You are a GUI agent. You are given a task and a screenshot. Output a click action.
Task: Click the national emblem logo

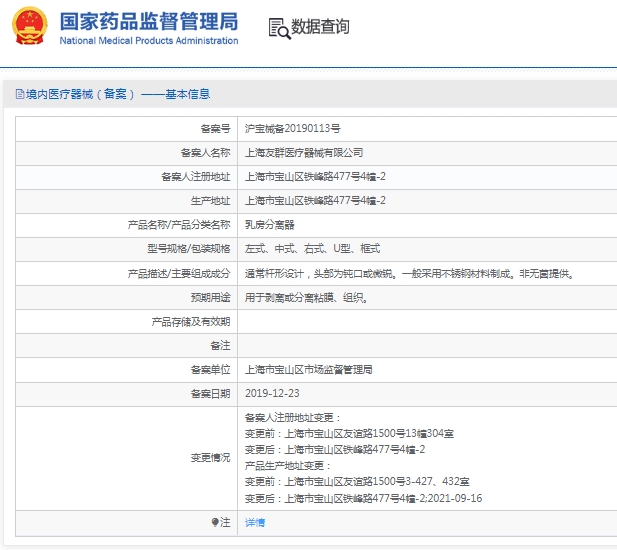30,26
